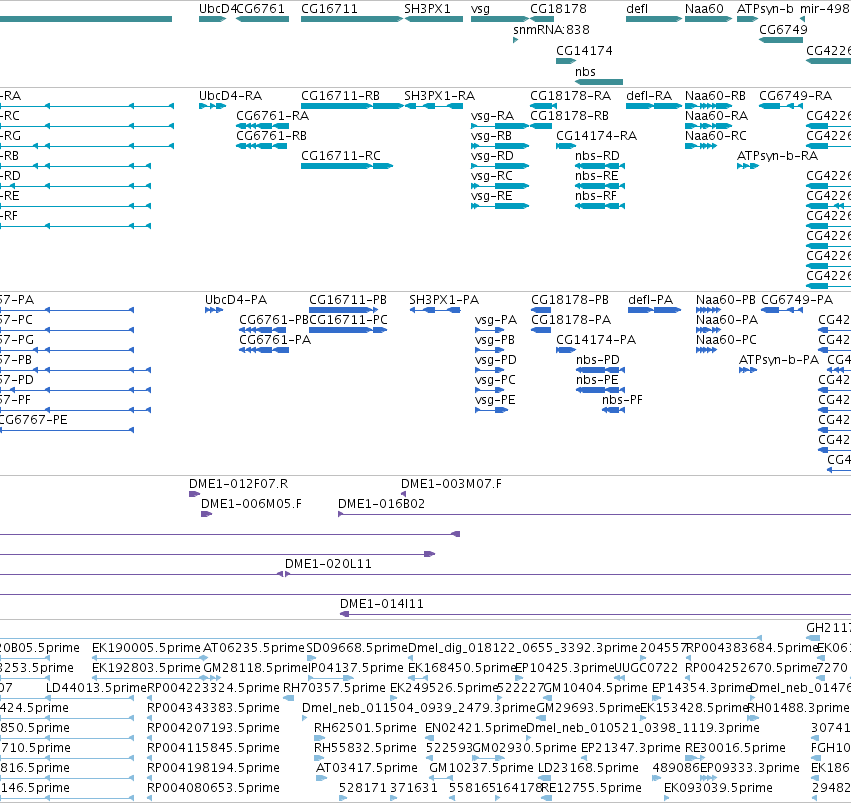
Task: Open protein SH3PX1-PA label
Action: [444, 299]
